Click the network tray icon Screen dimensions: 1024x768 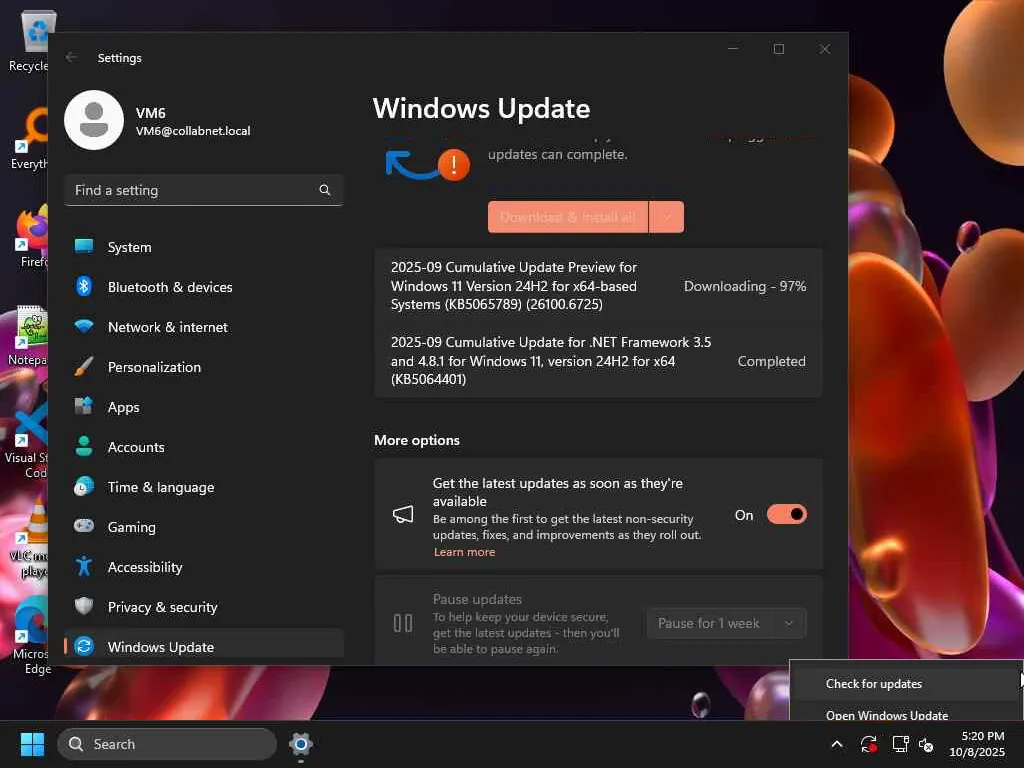900,744
